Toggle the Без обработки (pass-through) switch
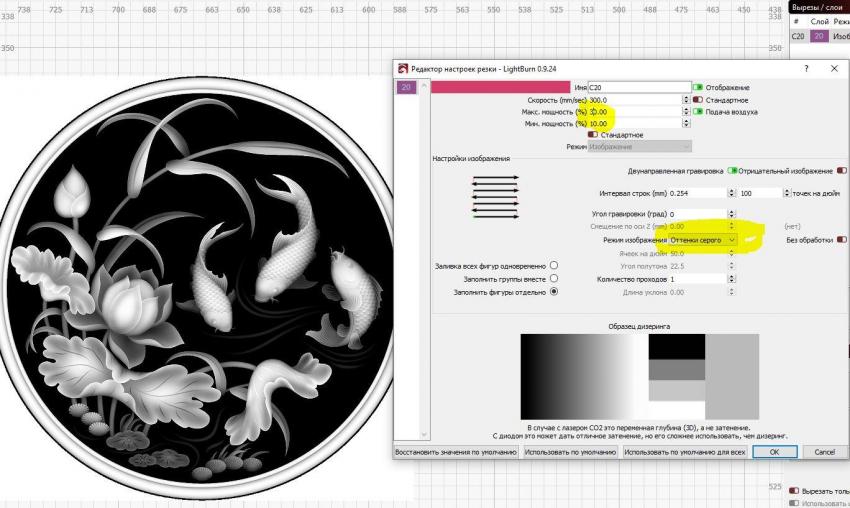 click(x=841, y=240)
